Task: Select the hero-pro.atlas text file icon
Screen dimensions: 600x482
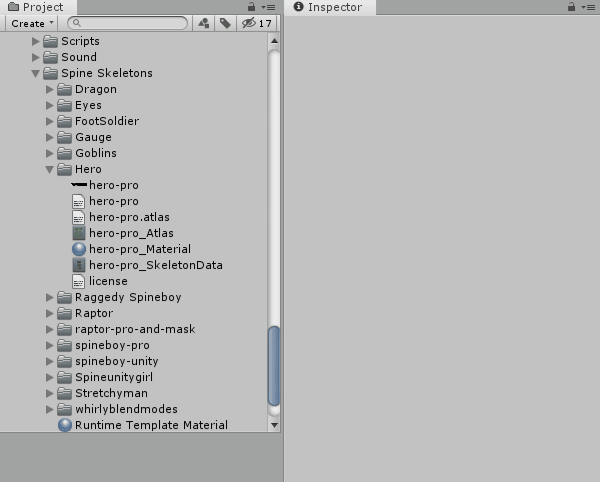Action: pyautogui.click(x=79, y=217)
